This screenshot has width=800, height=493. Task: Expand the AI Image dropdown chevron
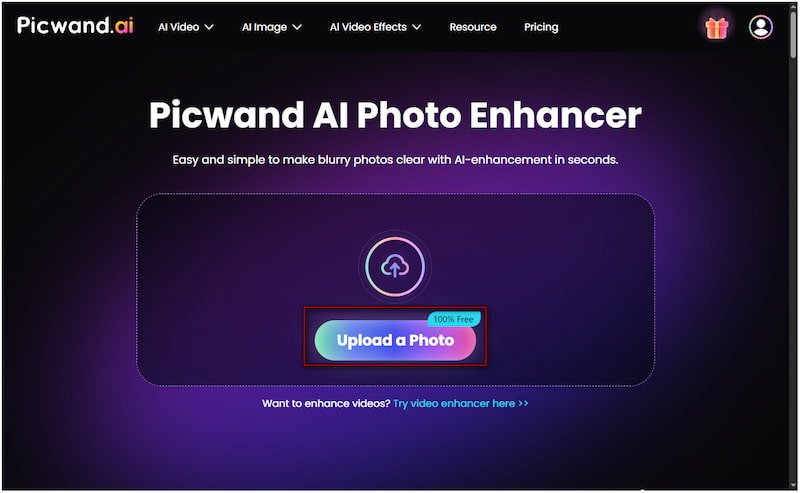pyautogui.click(x=297, y=27)
